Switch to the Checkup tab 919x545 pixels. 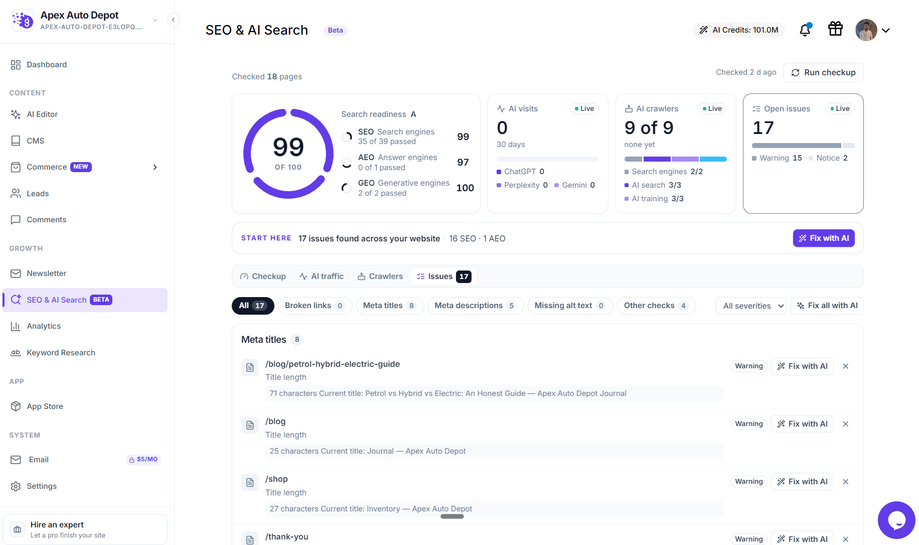point(263,277)
